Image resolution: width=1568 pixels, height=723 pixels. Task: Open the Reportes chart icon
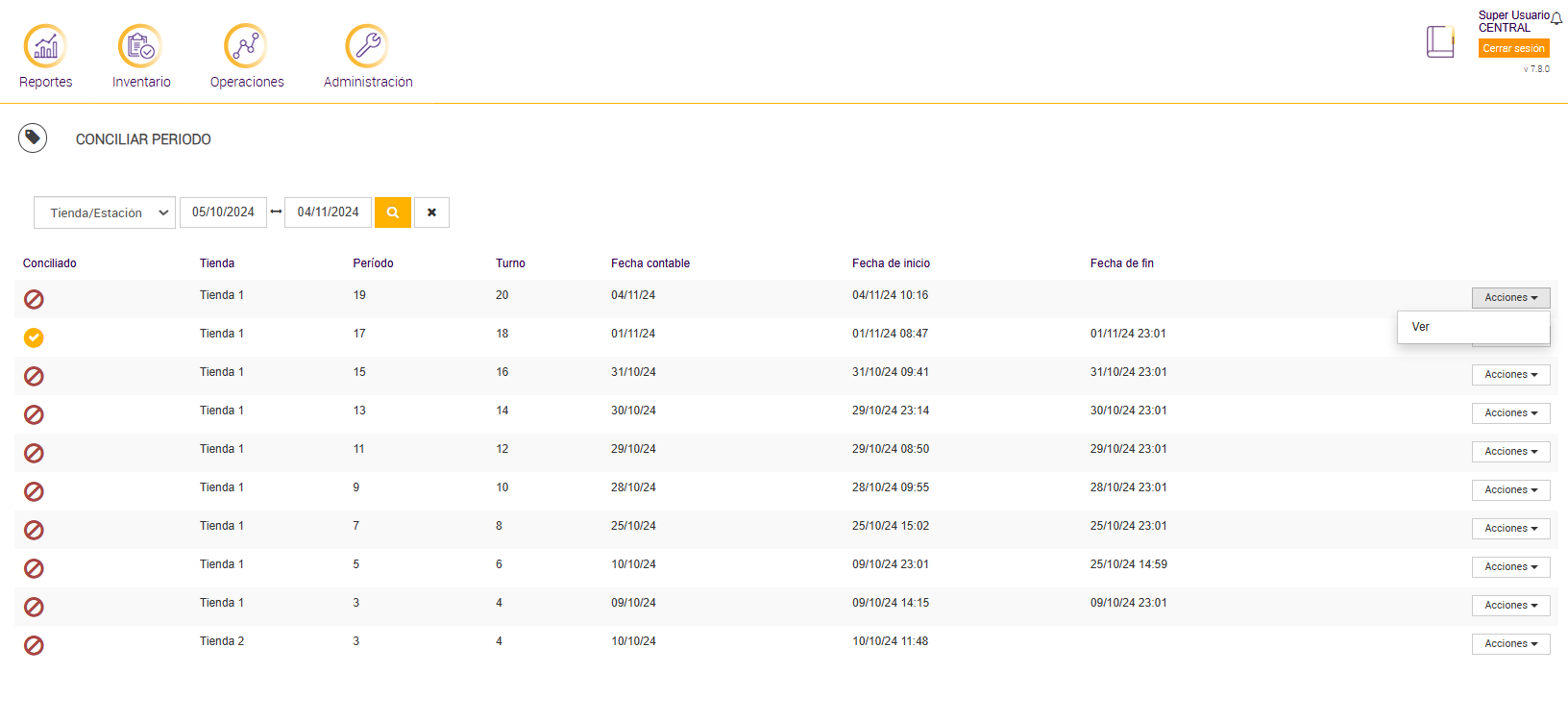tap(45, 45)
